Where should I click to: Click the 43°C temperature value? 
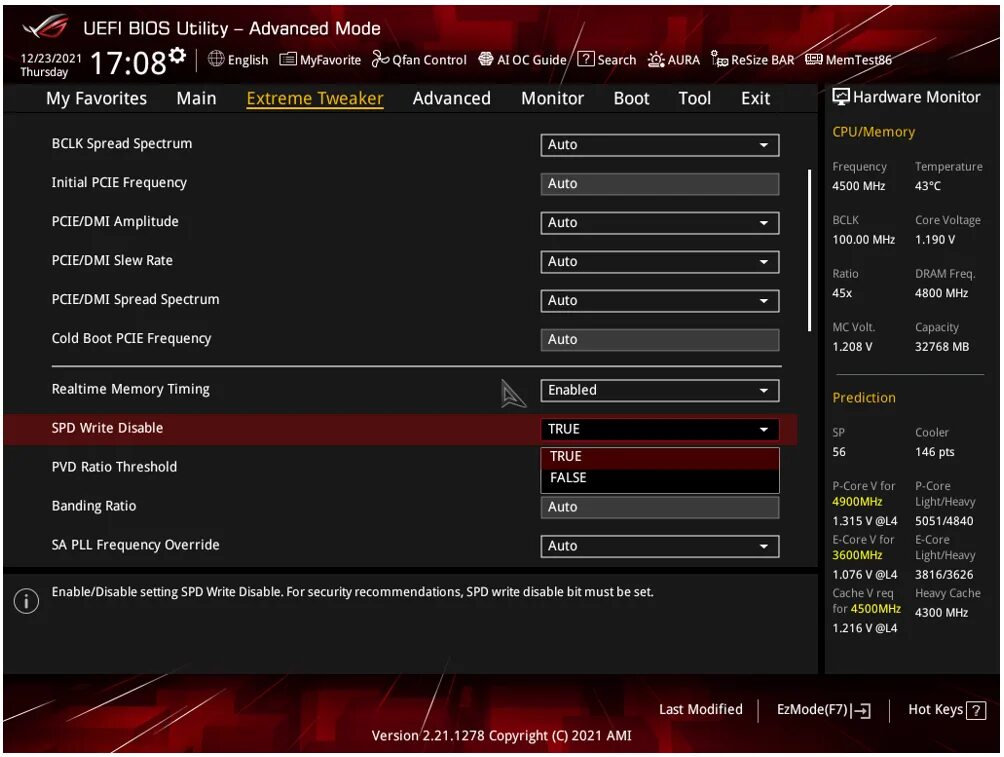click(928, 186)
